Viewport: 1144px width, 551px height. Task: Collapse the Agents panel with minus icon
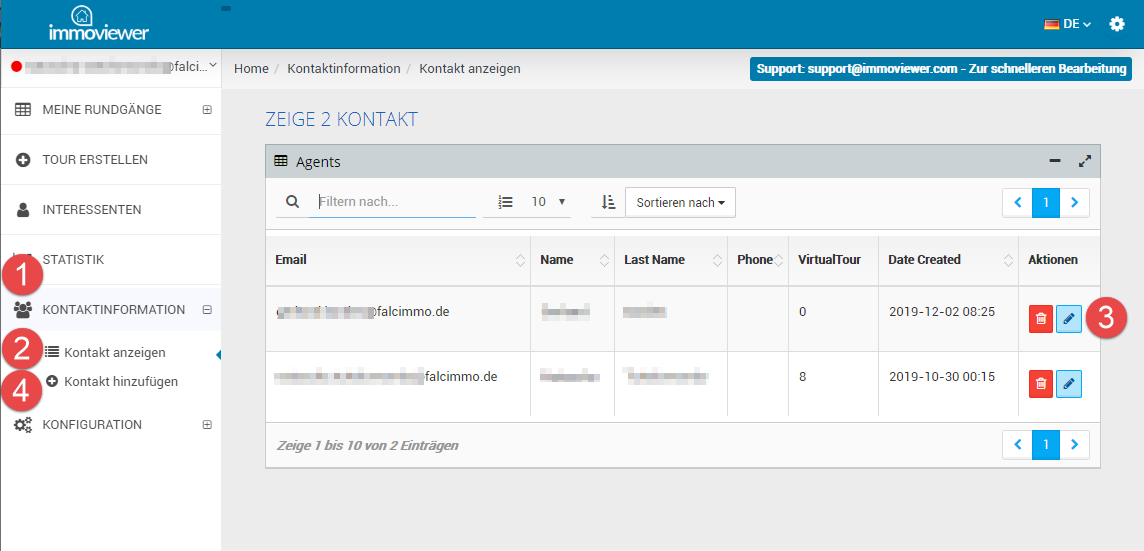(x=1054, y=161)
